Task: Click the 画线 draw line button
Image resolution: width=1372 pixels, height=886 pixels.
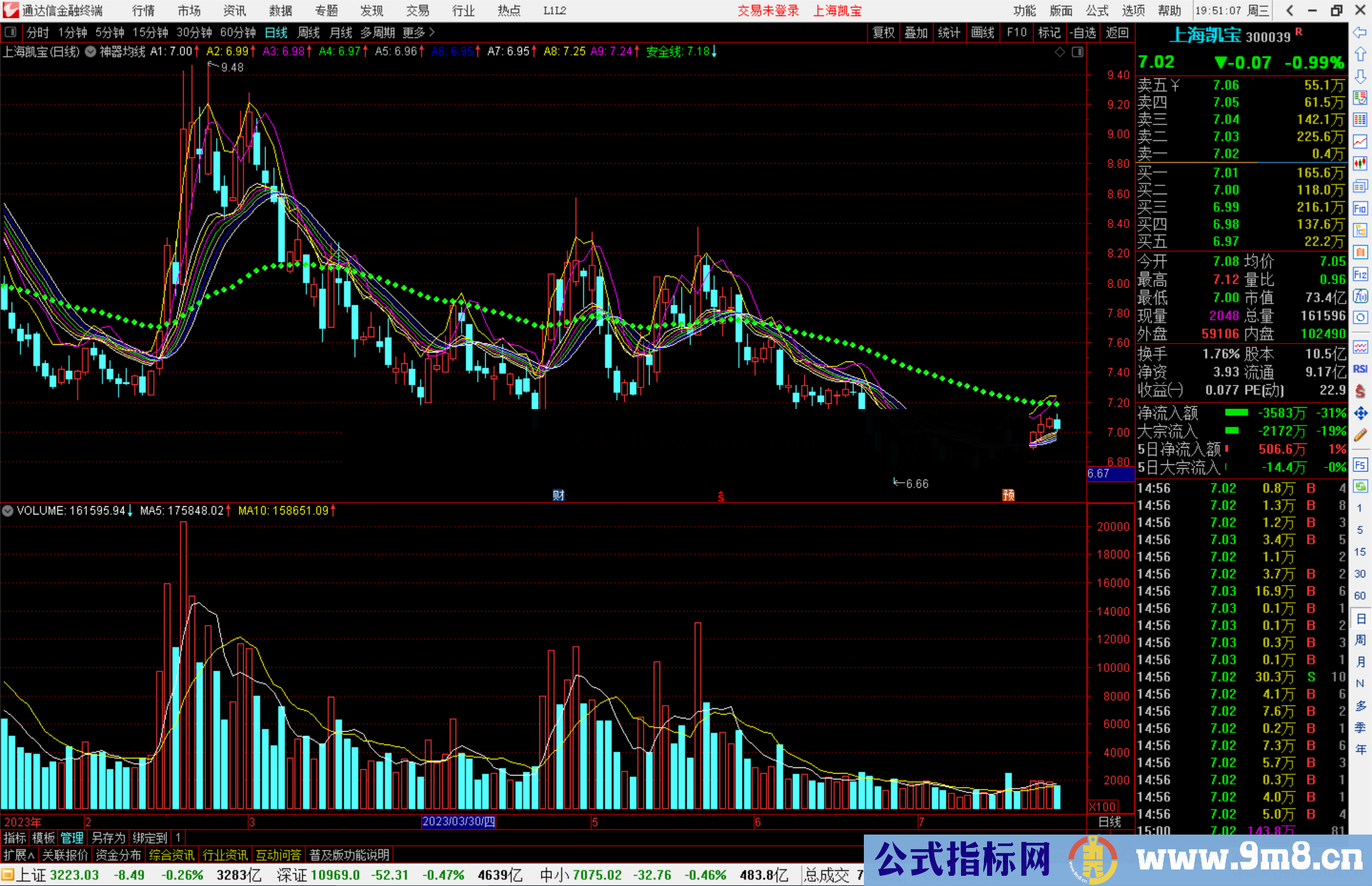Action: tap(983, 32)
